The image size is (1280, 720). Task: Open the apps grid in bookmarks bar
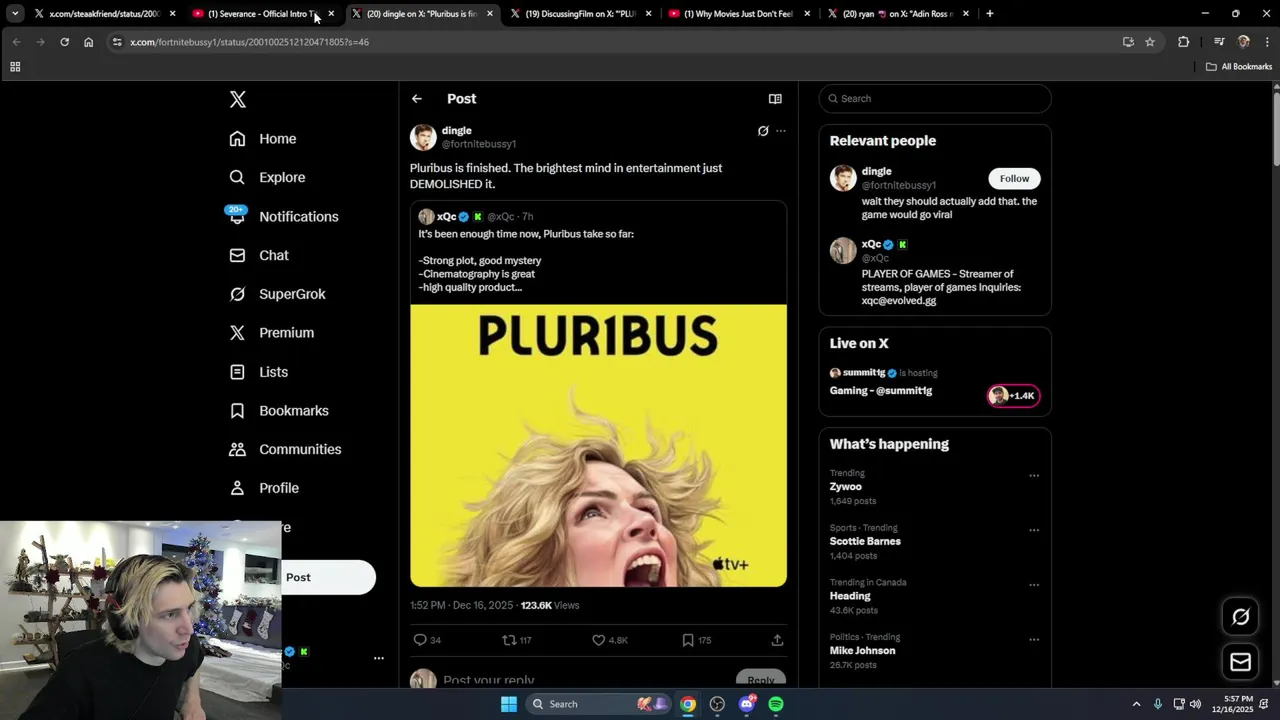[15, 67]
